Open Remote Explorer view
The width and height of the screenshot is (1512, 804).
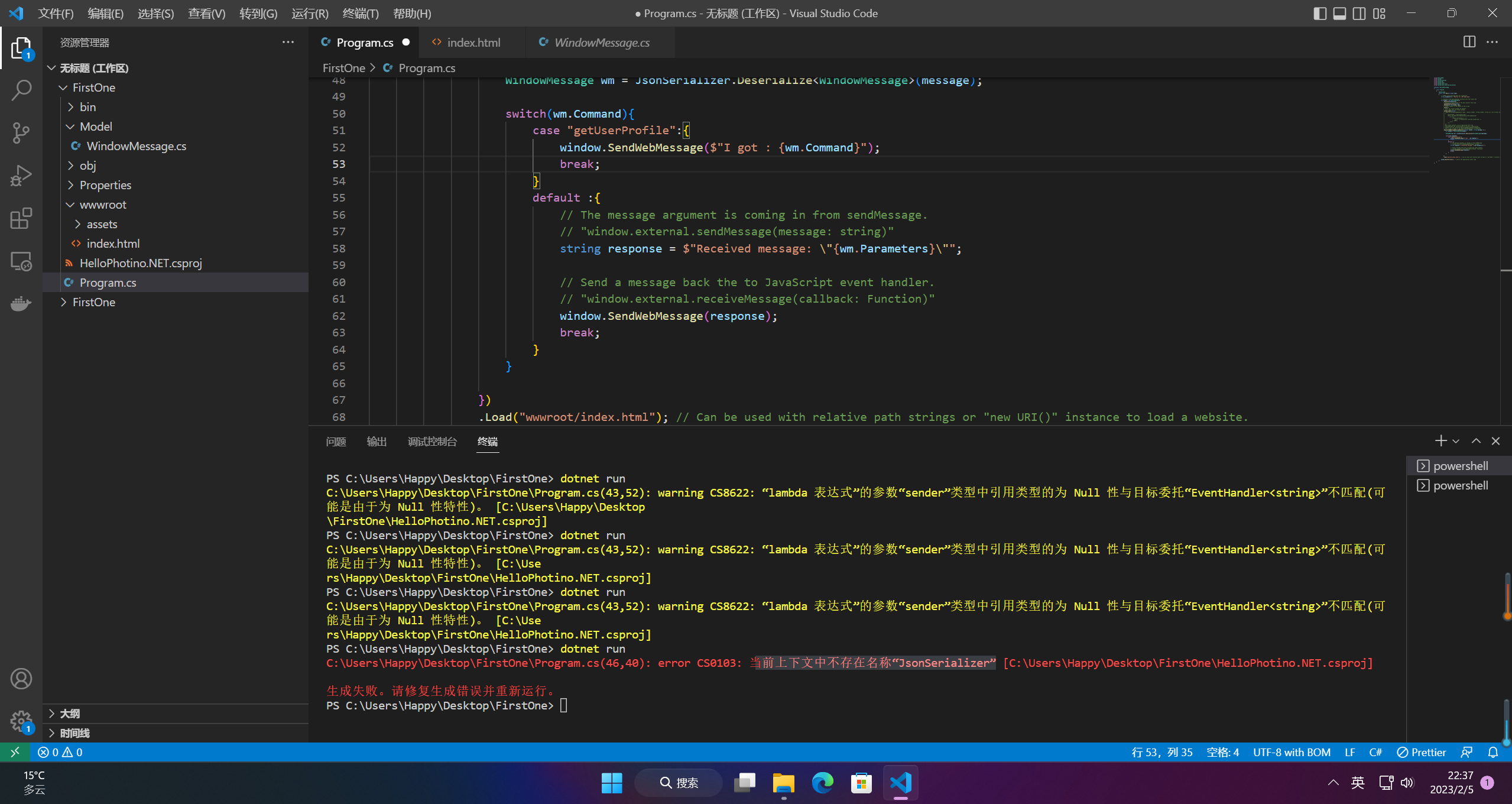click(21, 261)
